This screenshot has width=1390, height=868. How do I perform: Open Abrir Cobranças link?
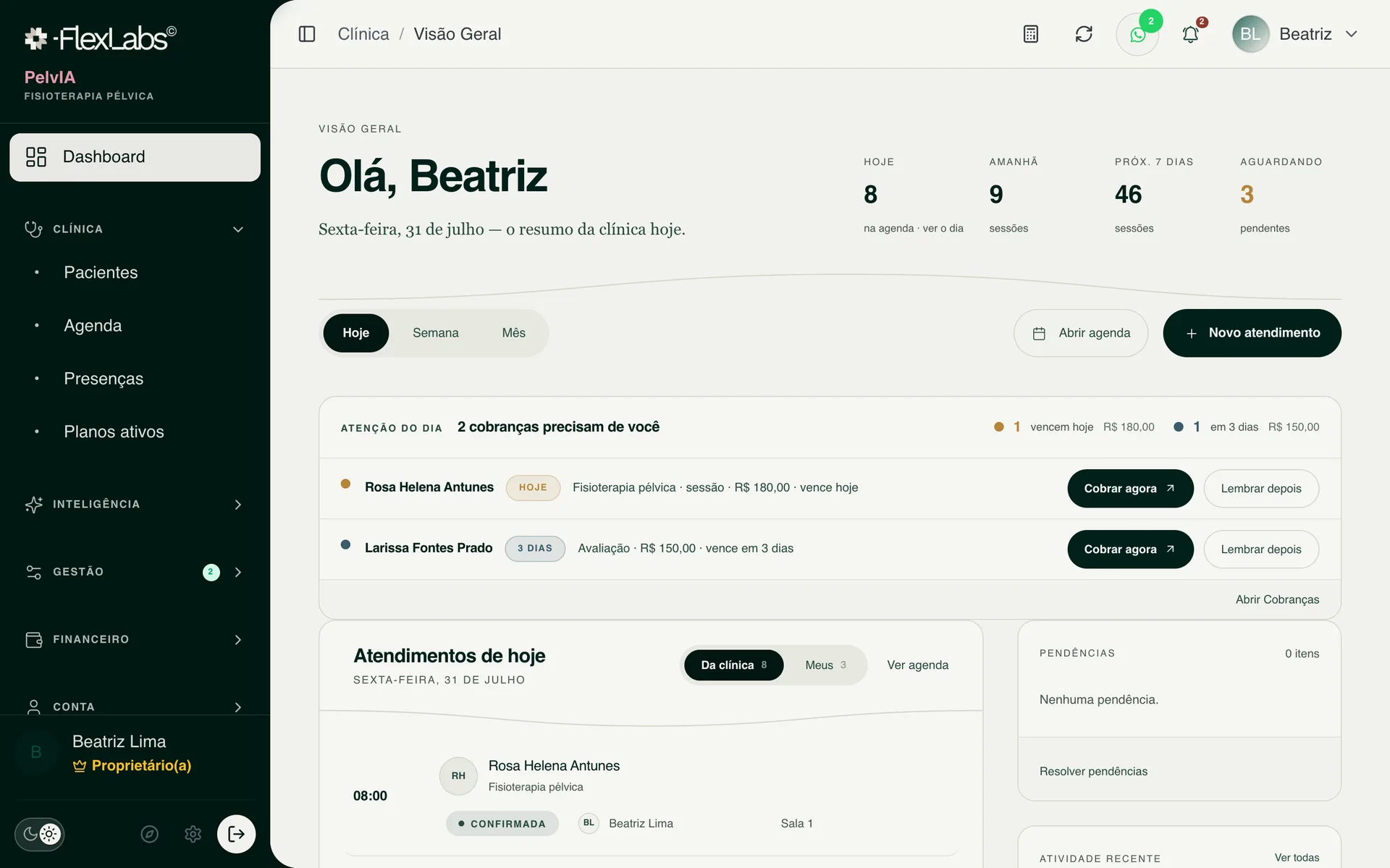(x=1277, y=599)
